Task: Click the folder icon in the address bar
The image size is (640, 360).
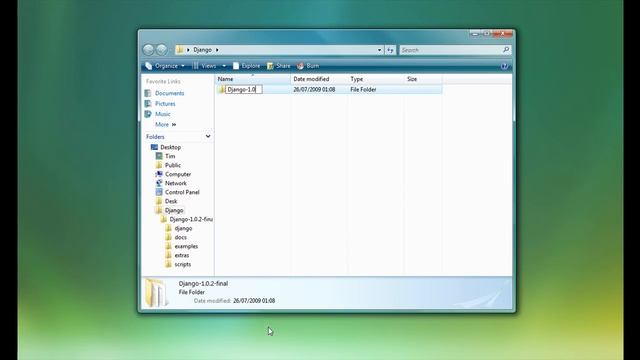Action: [x=180, y=50]
